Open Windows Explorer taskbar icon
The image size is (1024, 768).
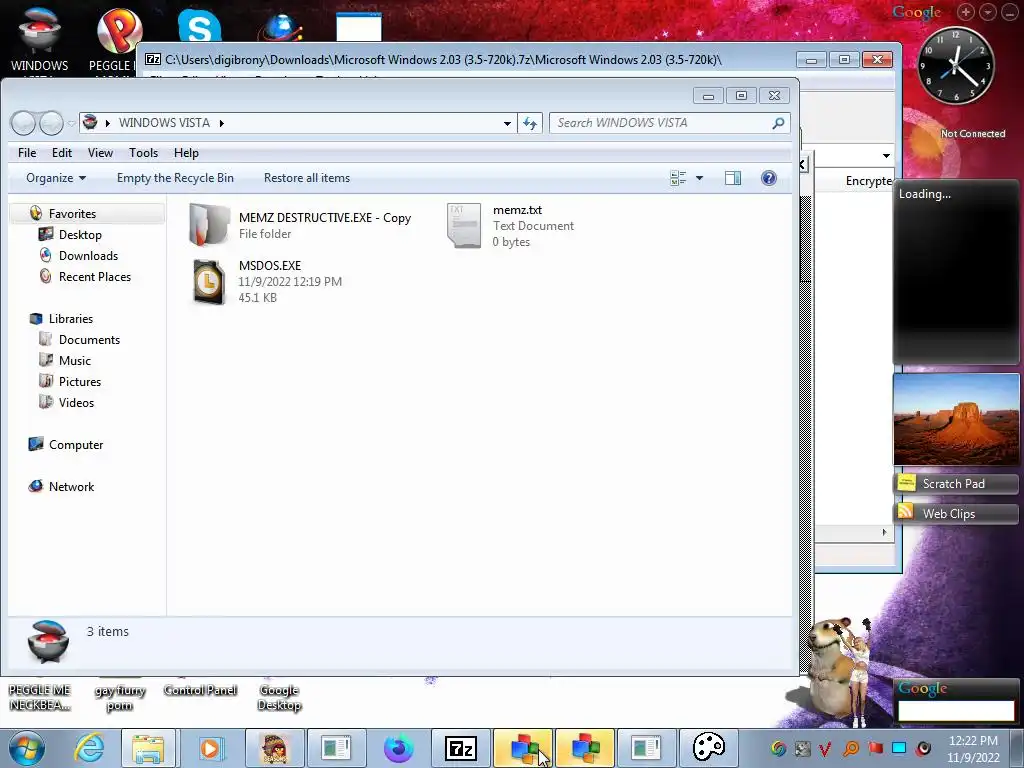(x=148, y=748)
